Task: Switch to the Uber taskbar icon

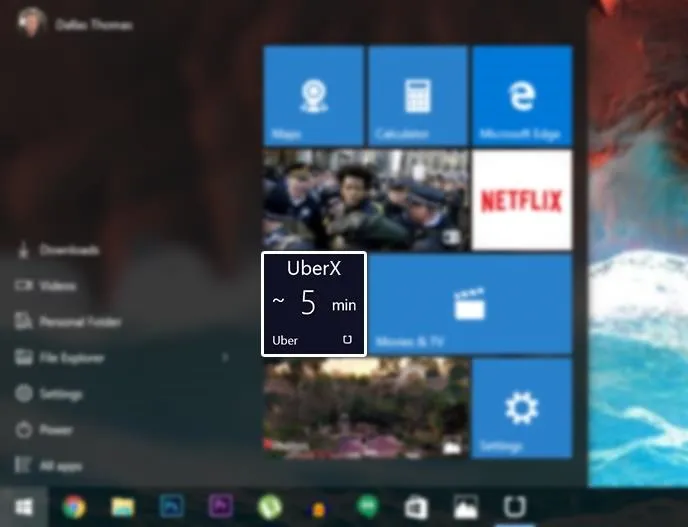Action: coord(514,507)
